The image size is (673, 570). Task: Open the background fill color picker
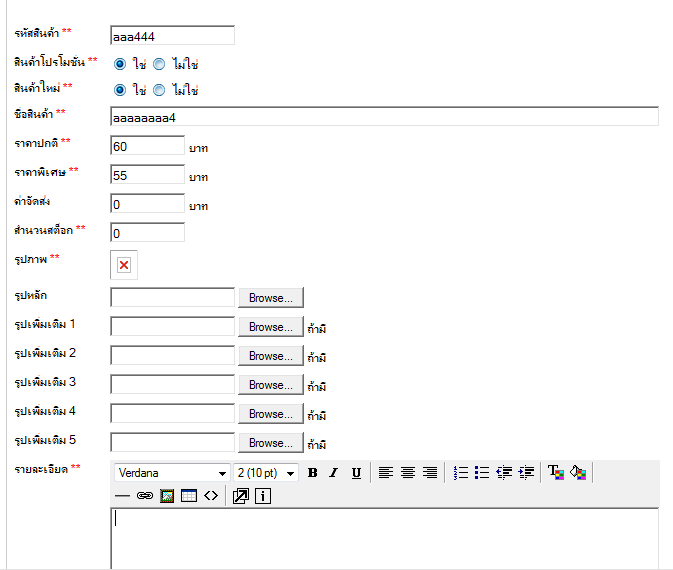point(578,473)
